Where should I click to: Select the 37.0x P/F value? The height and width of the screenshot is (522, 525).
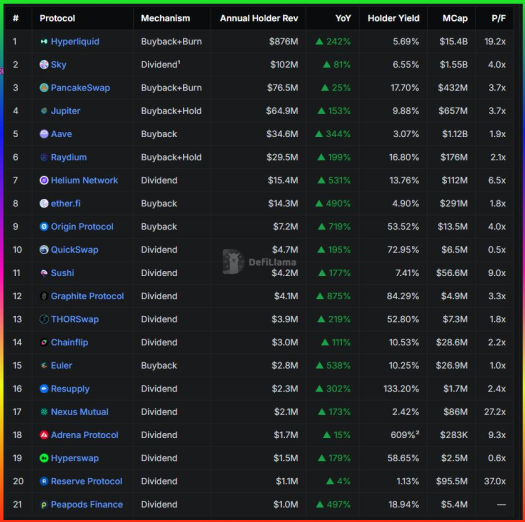pos(495,481)
